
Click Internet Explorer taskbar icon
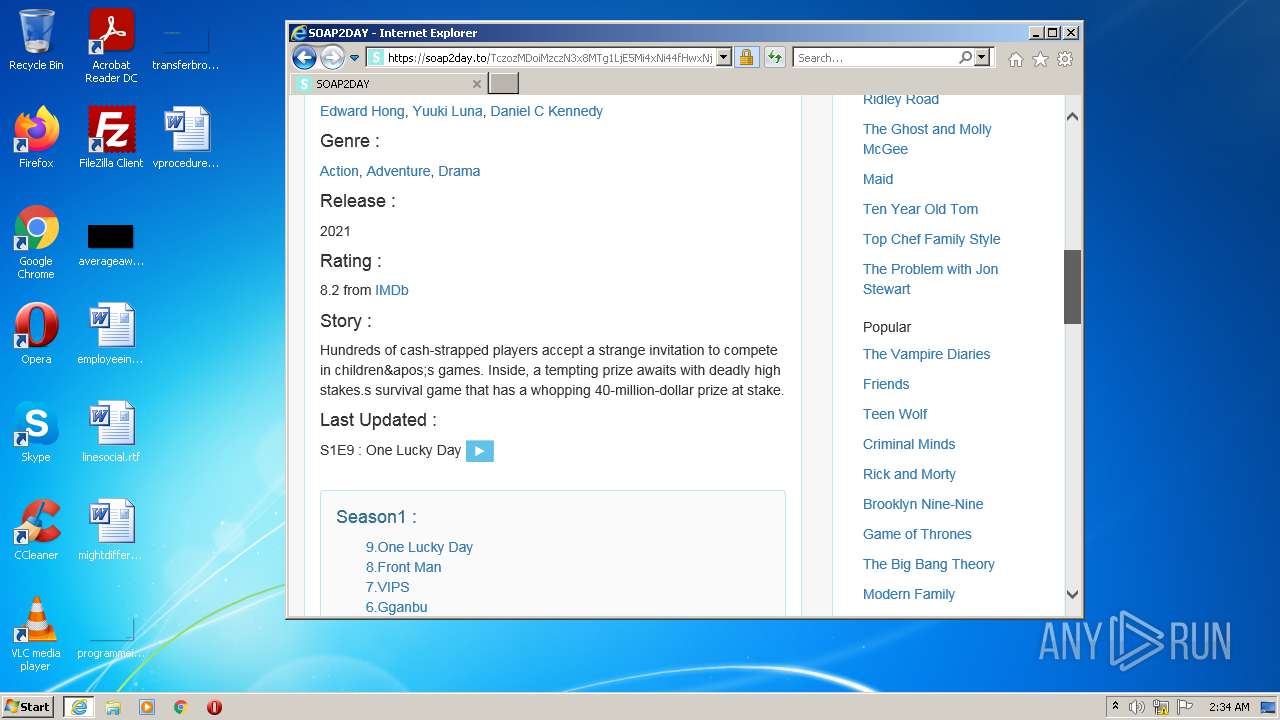coord(78,706)
